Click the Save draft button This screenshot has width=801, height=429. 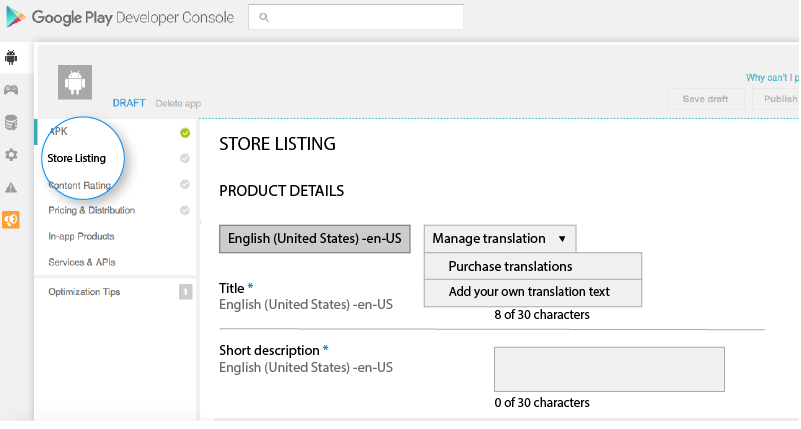point(705,99)
